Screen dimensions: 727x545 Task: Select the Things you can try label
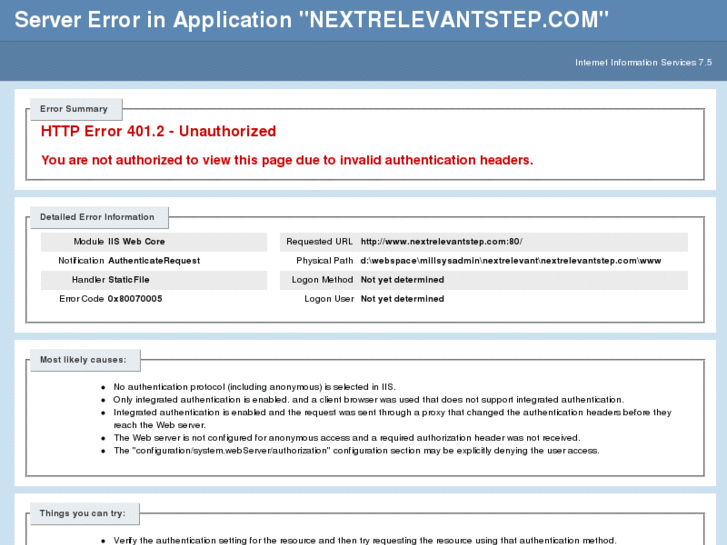pyautogui.click(x=83, y=513)
